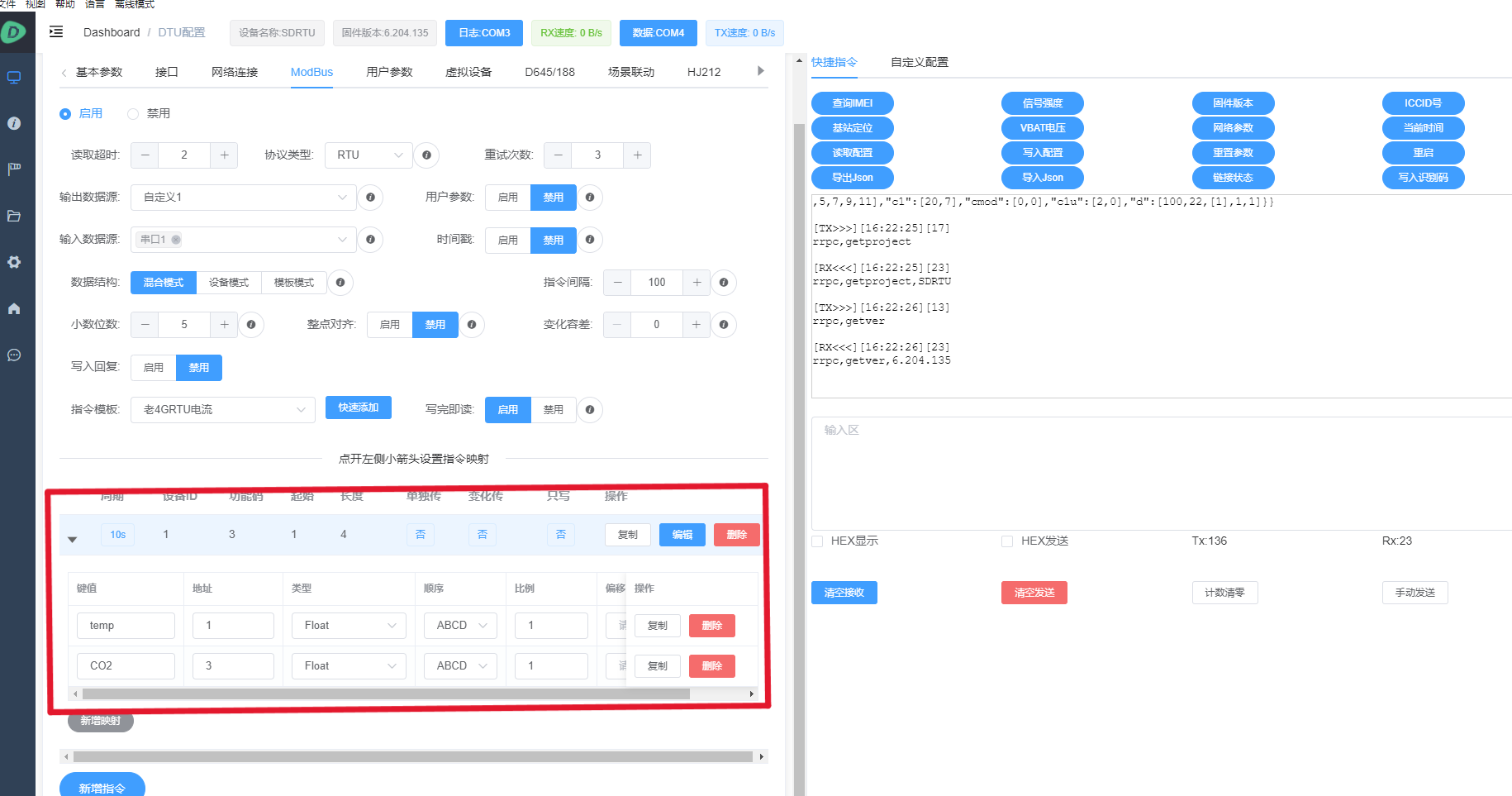Expand the 指令模板 dropdown

point(222,410)
